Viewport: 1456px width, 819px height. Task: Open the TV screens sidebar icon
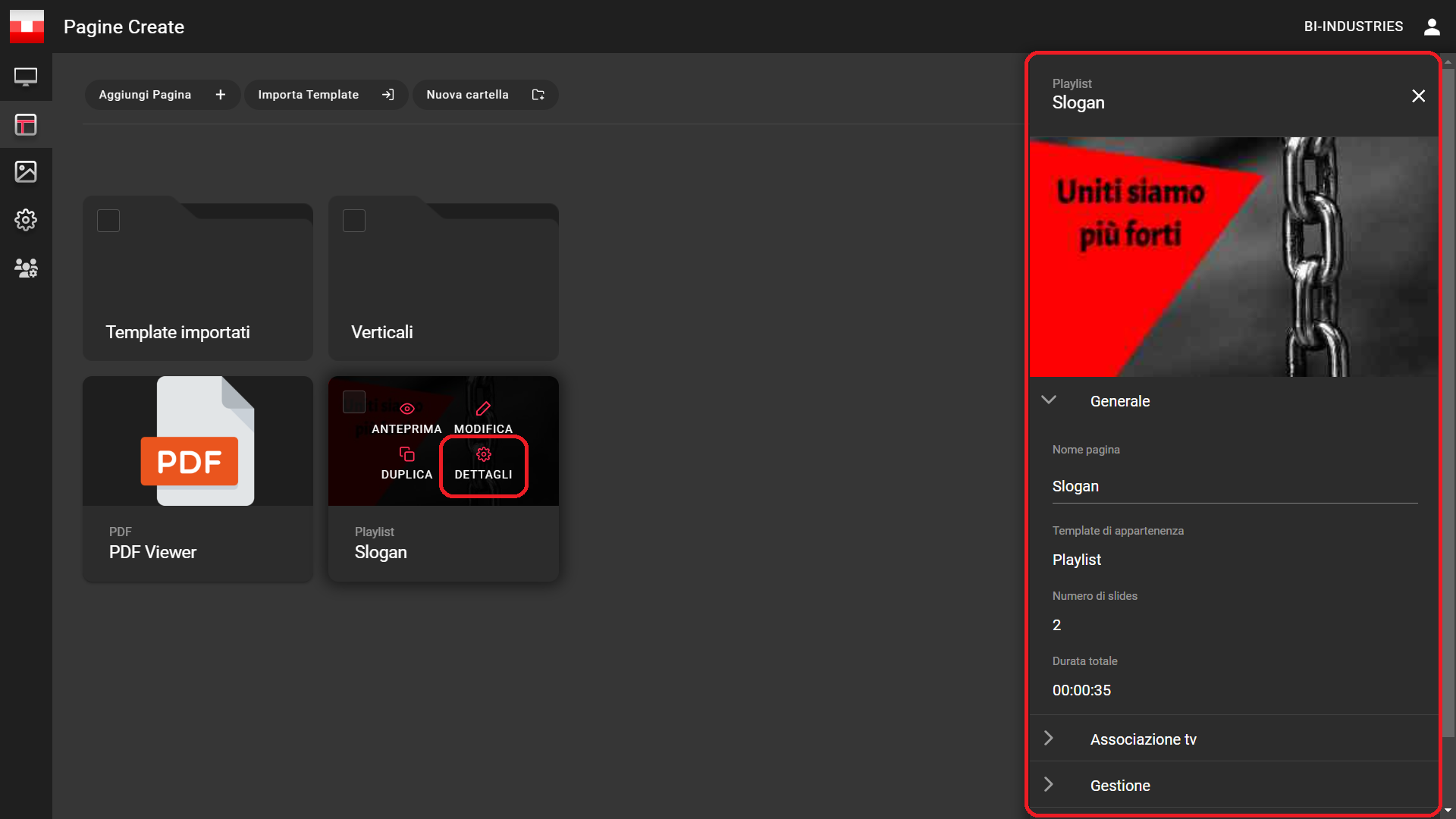tap(26, 77)
